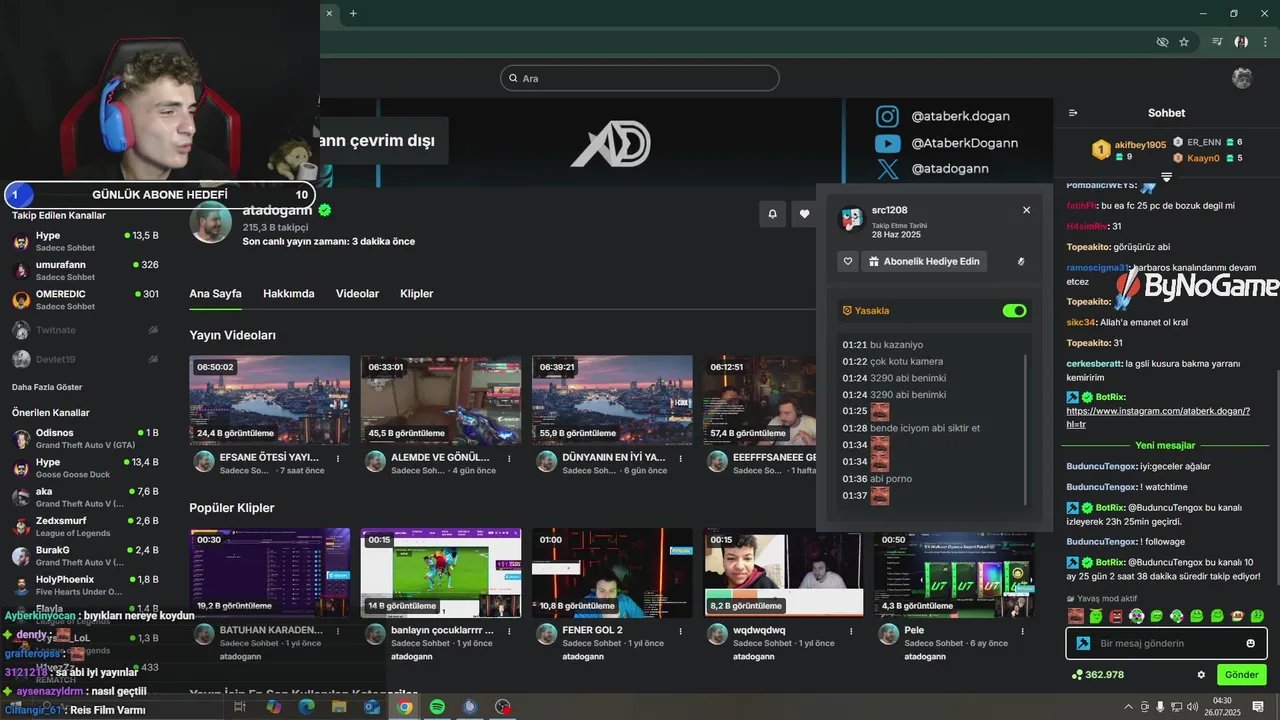Click the search field labeled Ara
Image resolution: width=1280 pixels, height=720 pixels.
click(640, 78)
